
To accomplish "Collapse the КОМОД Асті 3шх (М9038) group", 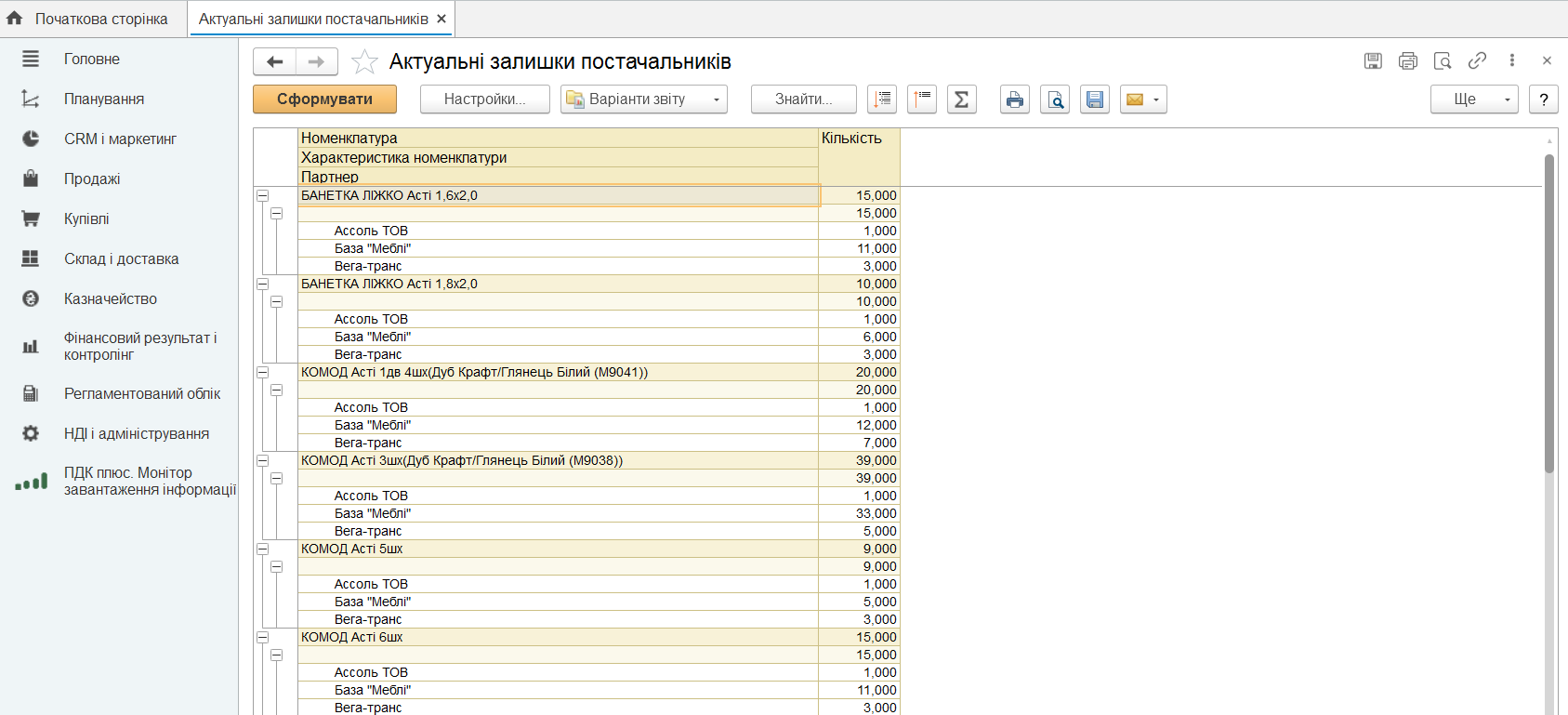I will [263, 460].
